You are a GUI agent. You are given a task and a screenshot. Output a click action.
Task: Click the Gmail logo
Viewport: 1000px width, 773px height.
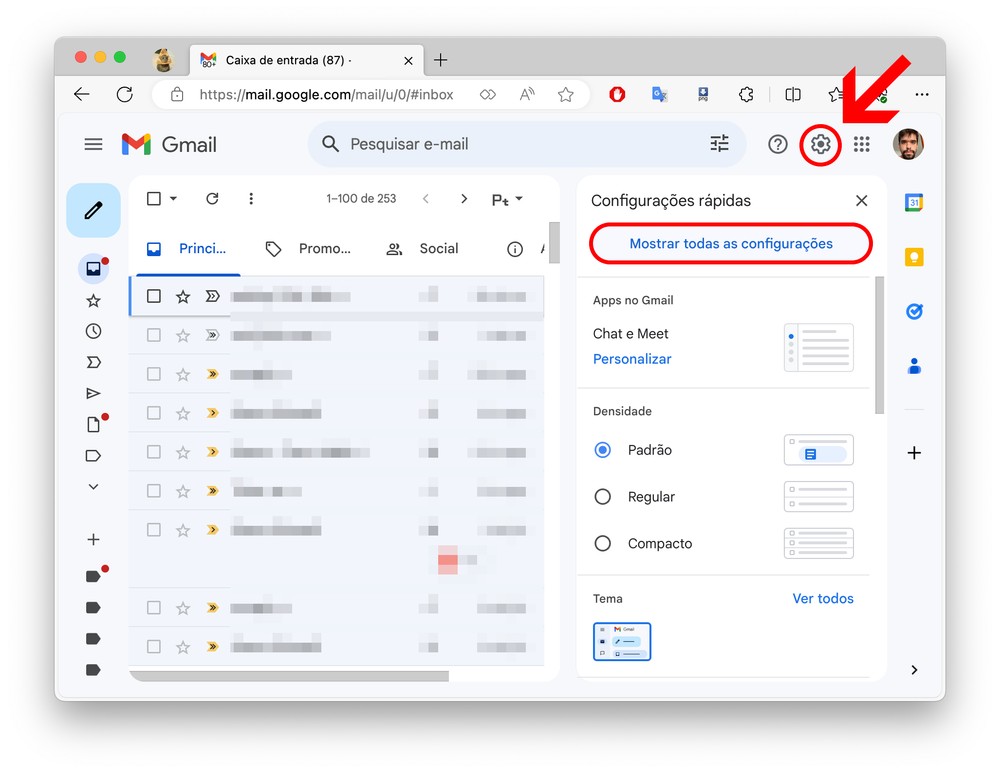[169, 144]
